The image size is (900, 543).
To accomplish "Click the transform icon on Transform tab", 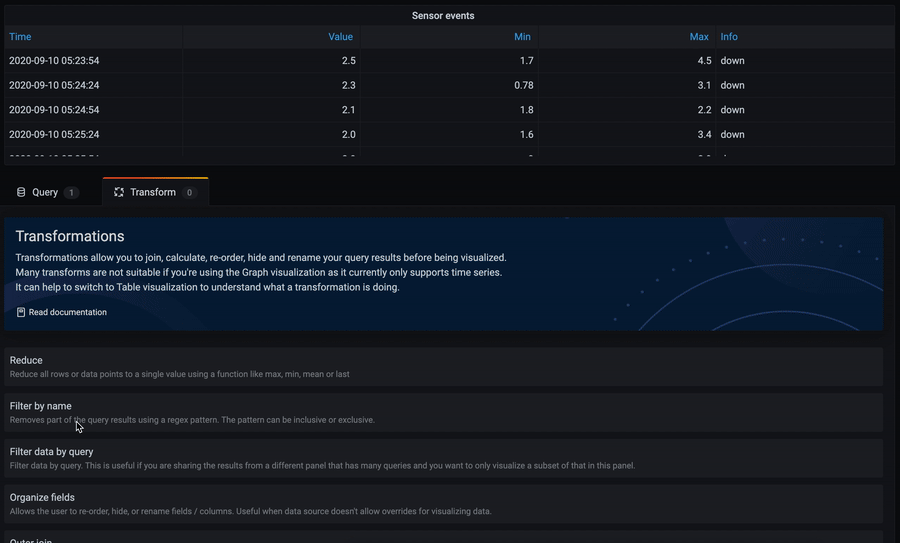I will 119,192.
